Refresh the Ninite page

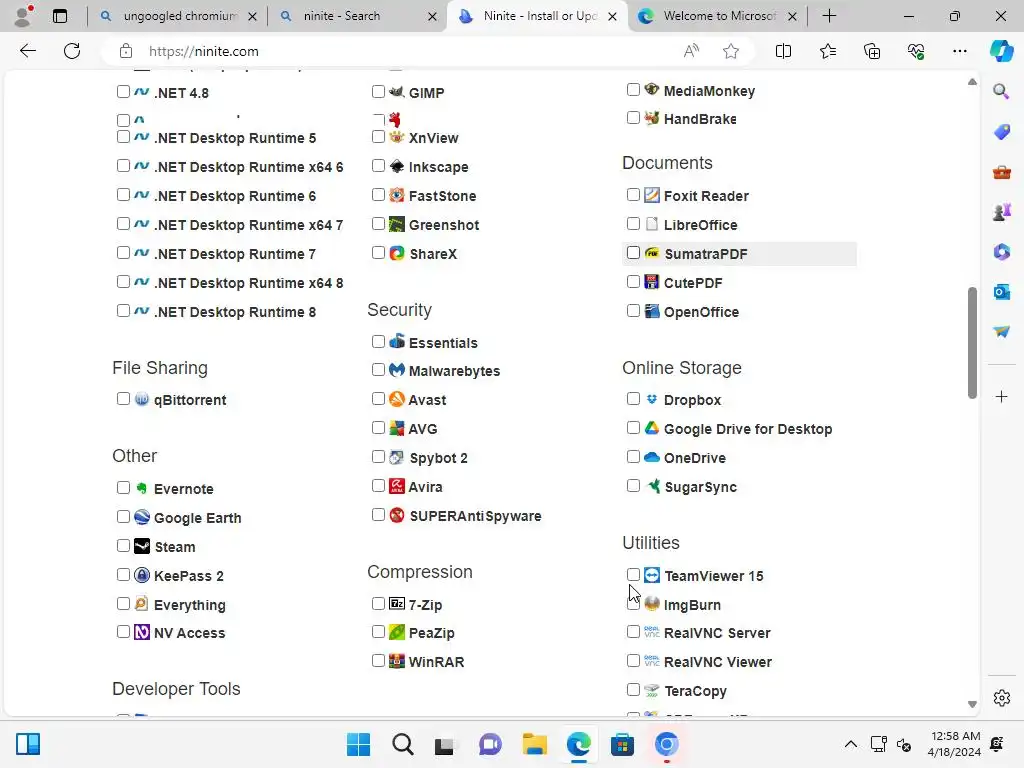tap(72, 51)
